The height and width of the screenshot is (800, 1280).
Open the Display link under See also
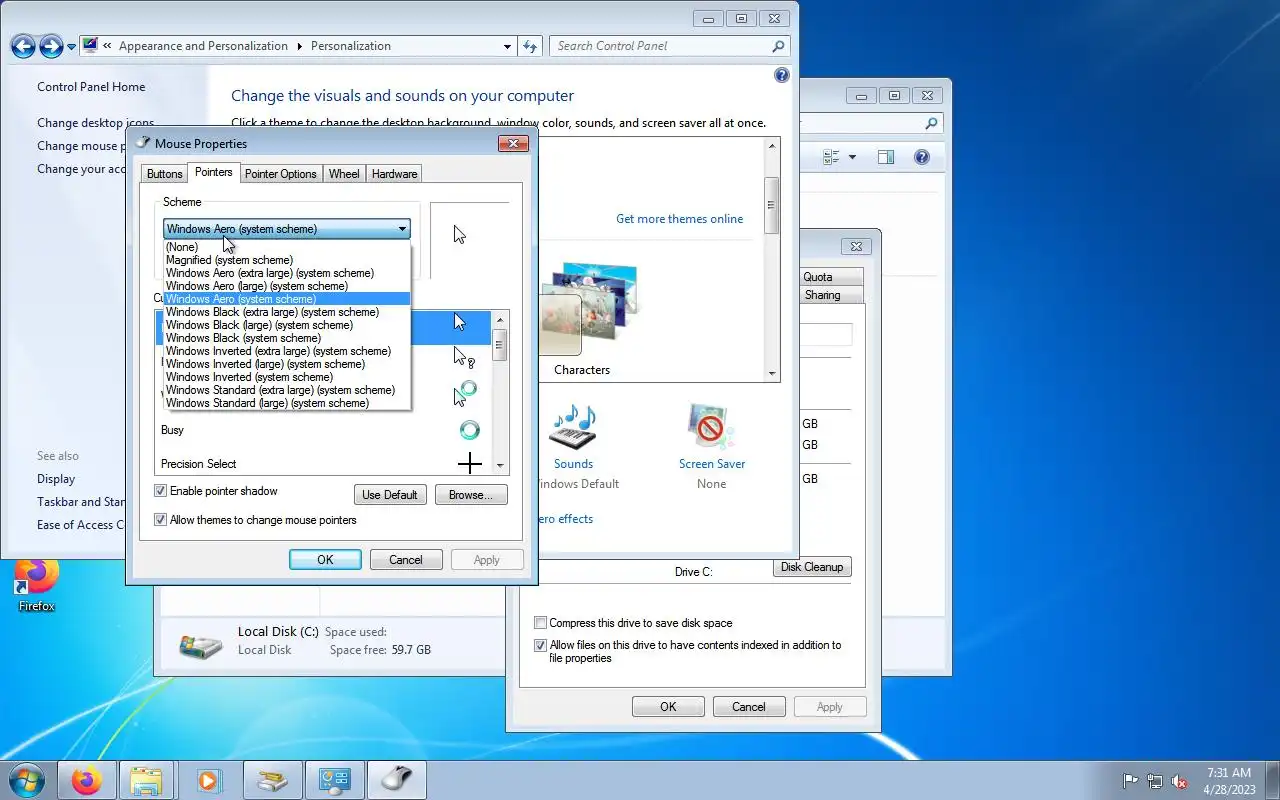click(56, 479)
